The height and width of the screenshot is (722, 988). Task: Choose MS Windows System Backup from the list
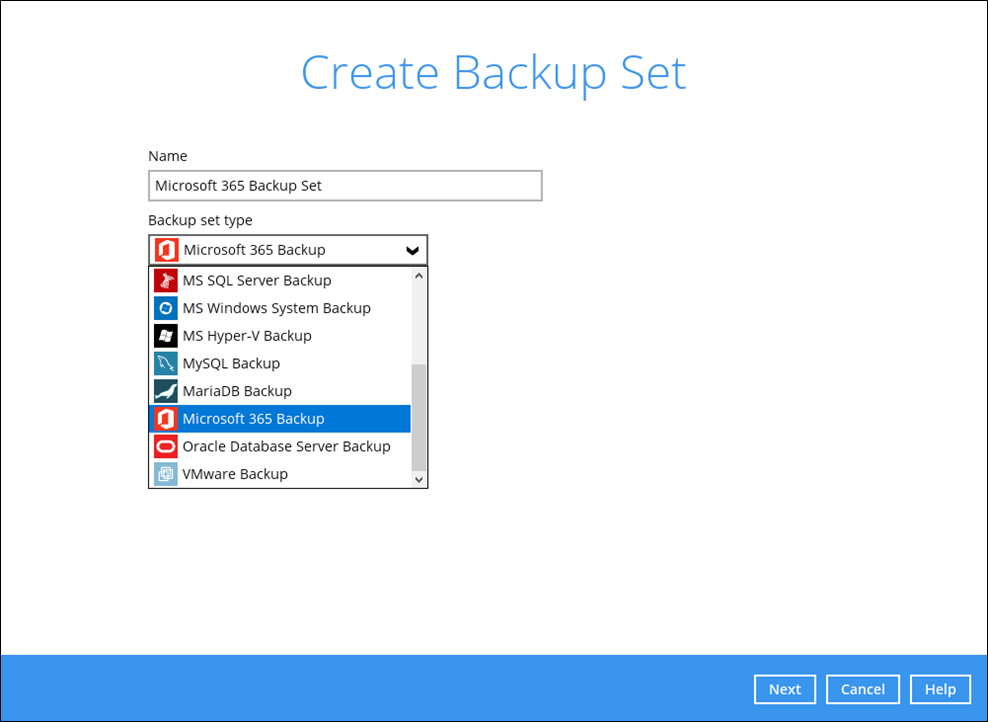click(x=280, y=308)
